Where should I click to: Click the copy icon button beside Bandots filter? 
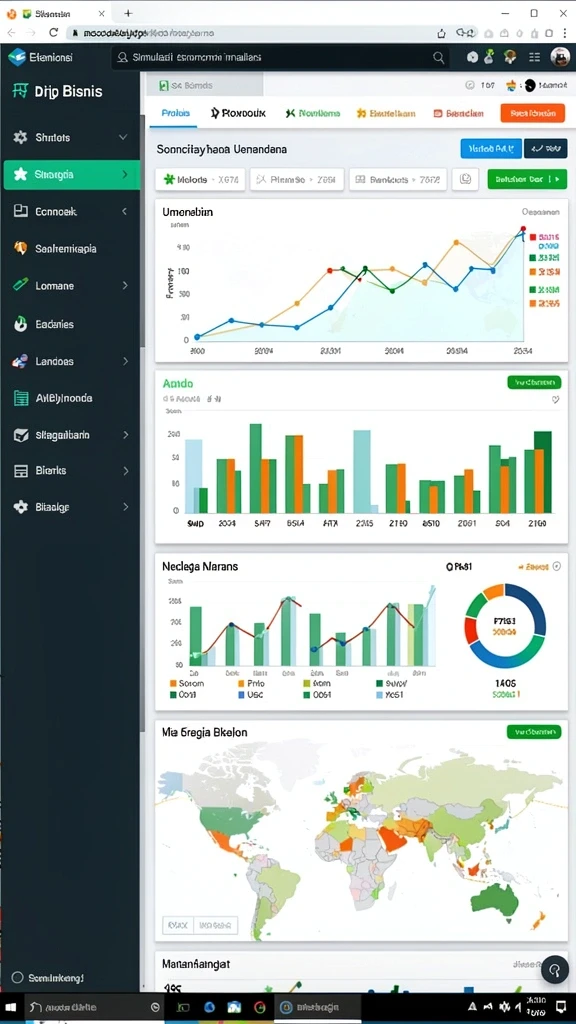pyautogui.click(x=465, y=179)
